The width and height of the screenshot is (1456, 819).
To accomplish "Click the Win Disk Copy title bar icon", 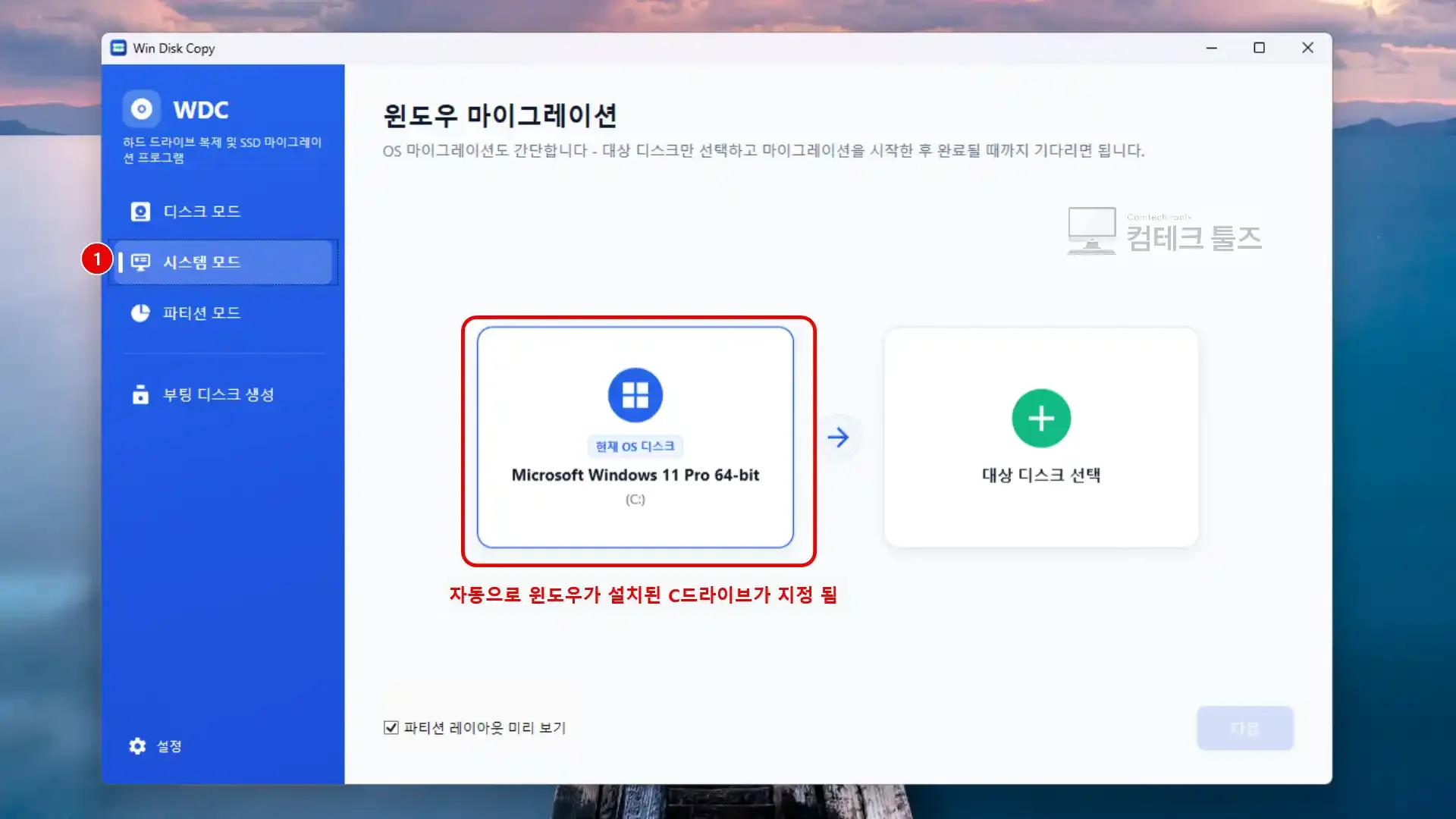I will coord(119,49).
